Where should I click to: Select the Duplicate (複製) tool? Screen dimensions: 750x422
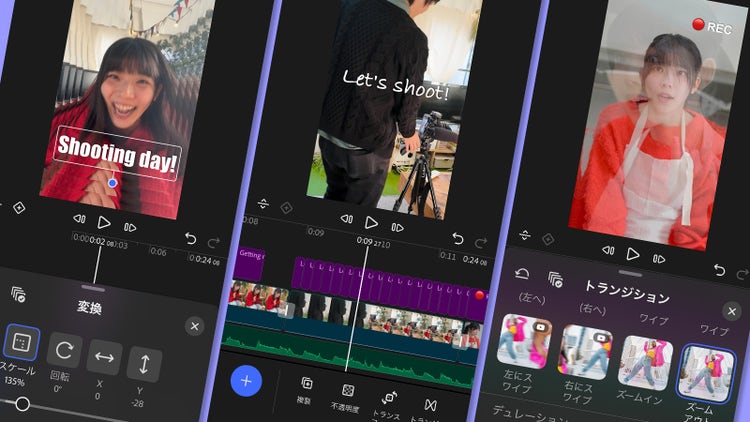(x=306, y=389)
